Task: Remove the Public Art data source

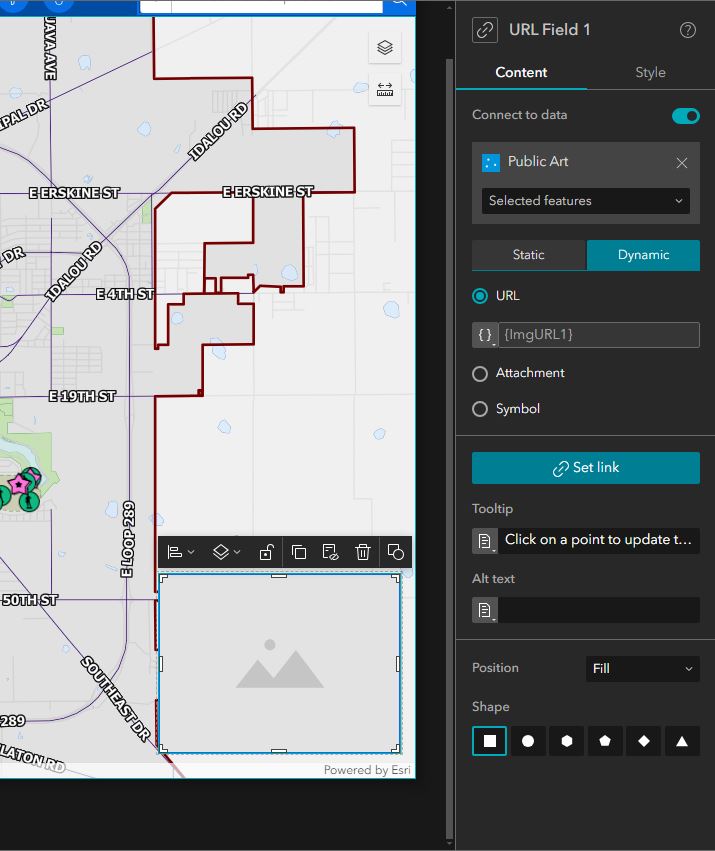Action: [682, 163]
